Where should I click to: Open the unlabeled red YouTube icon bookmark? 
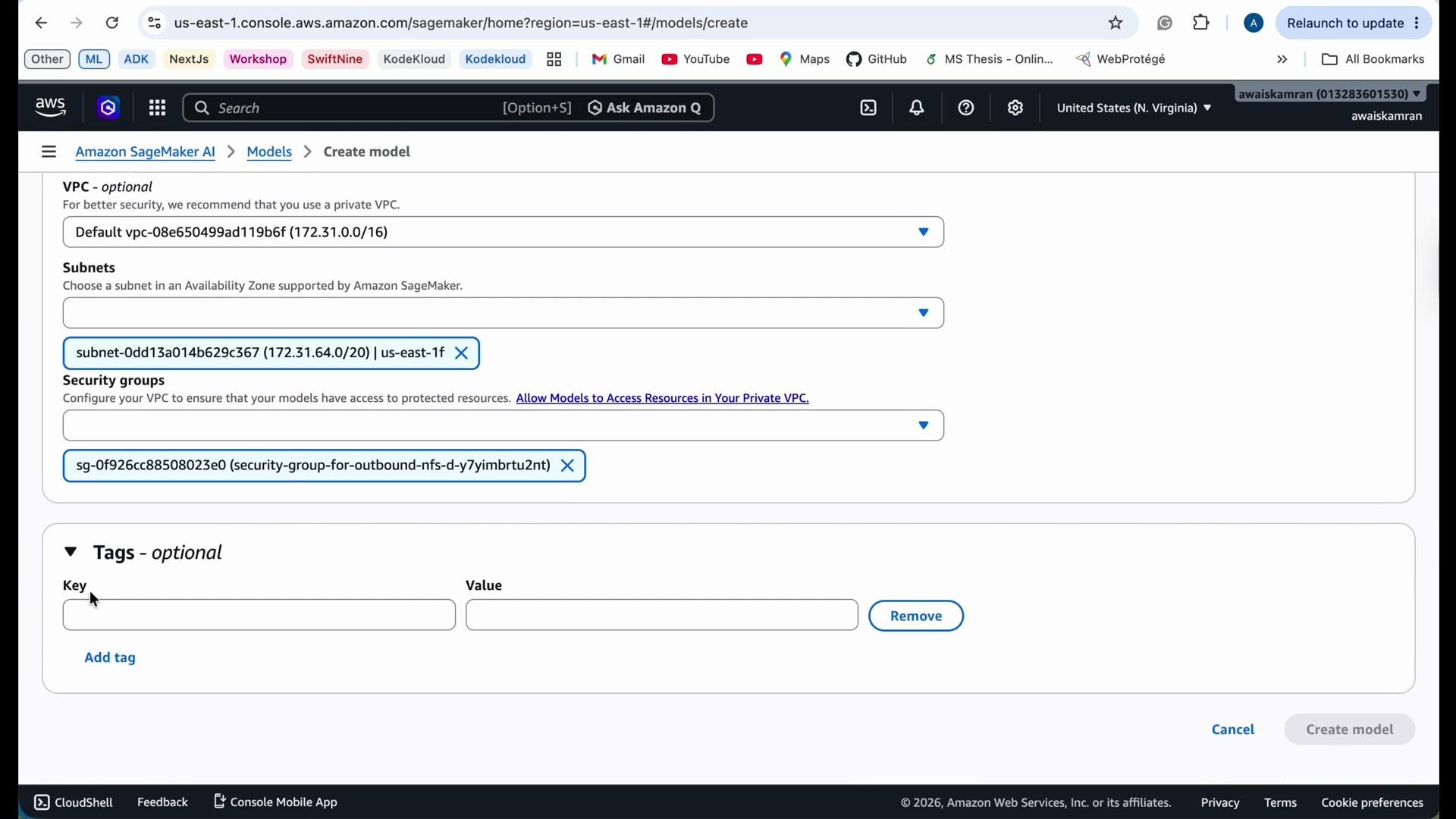pyautogui.click(x=755, y=60)
